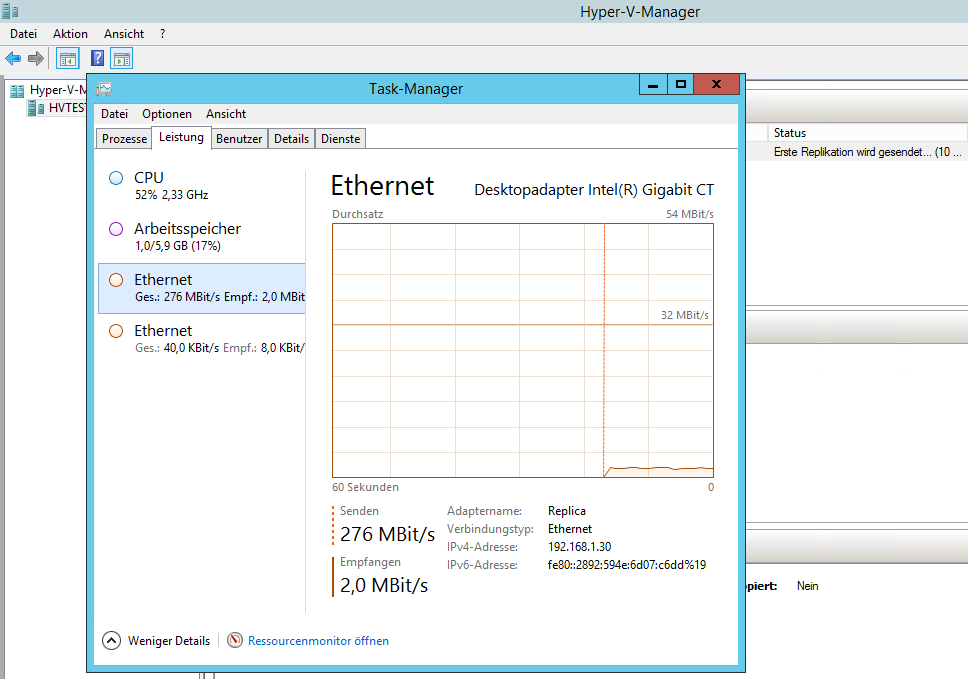Switch to the Benutzer tab

pos(239,139)
